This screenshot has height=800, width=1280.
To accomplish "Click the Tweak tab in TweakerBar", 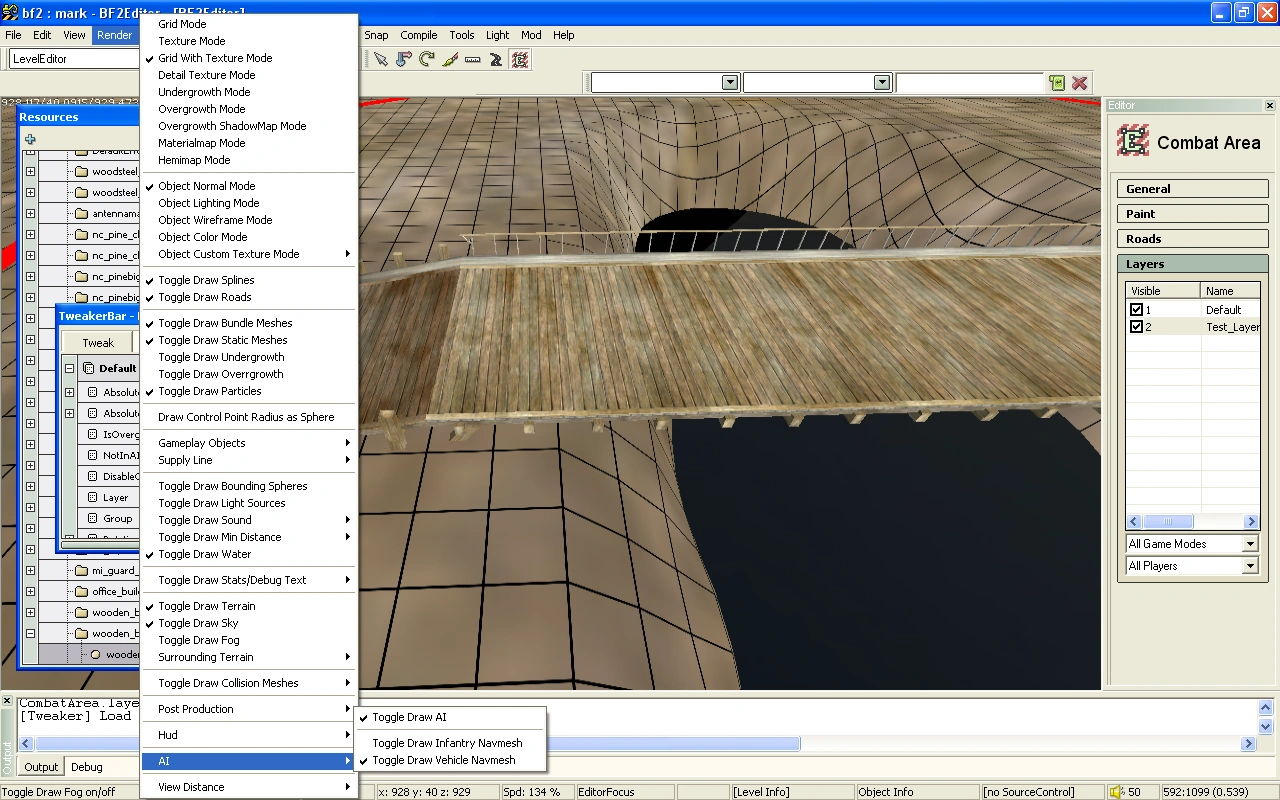I will [x=98, y=343].
